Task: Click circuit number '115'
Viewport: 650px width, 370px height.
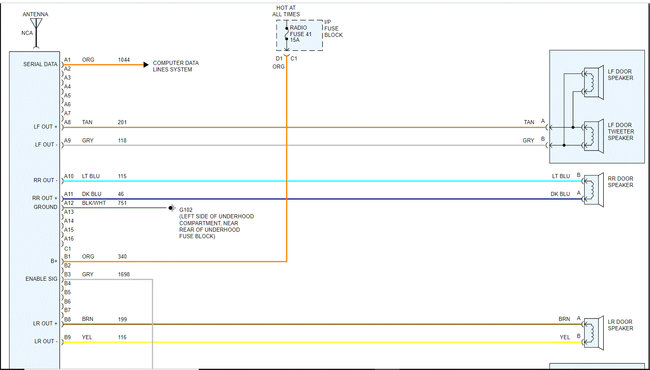Action: coord(122,176)
